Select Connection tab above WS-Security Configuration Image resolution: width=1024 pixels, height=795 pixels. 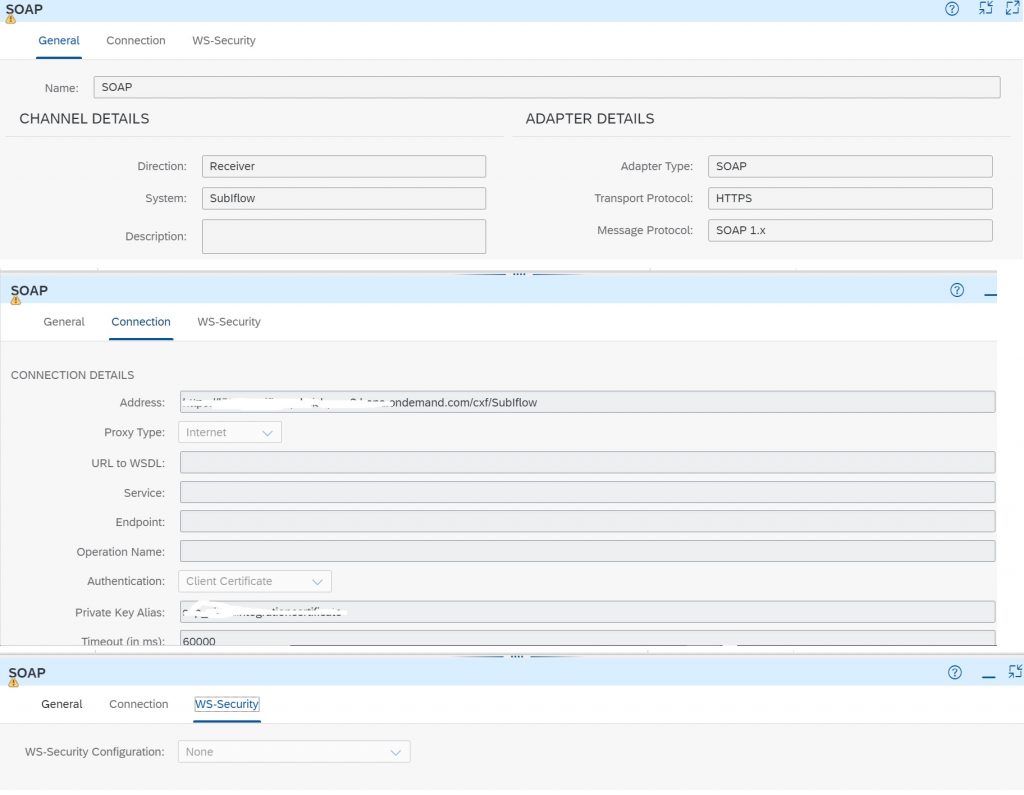[x=138, y=704]
